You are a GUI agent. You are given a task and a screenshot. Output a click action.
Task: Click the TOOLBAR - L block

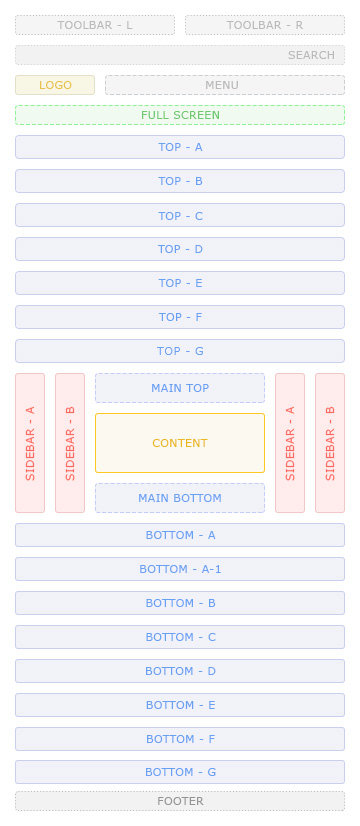(x=95, y=25)
